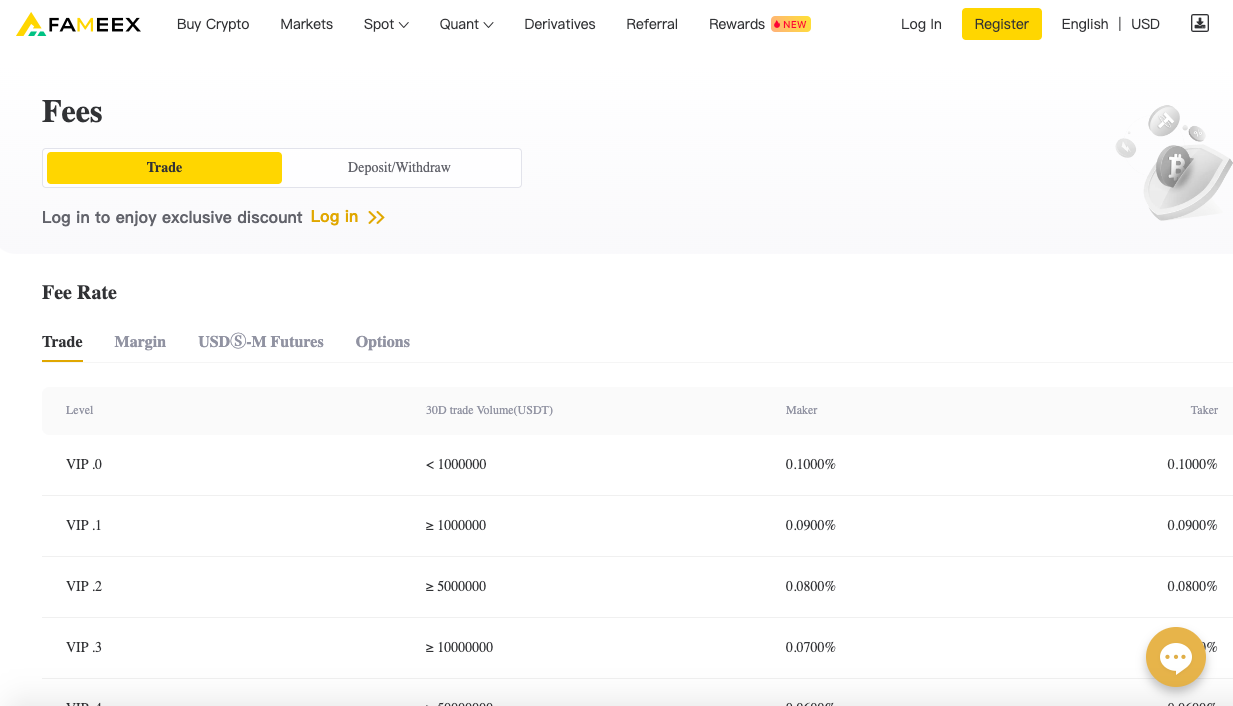
Task: Click the double-arrow beside Log in
Action: click(376, 217)
